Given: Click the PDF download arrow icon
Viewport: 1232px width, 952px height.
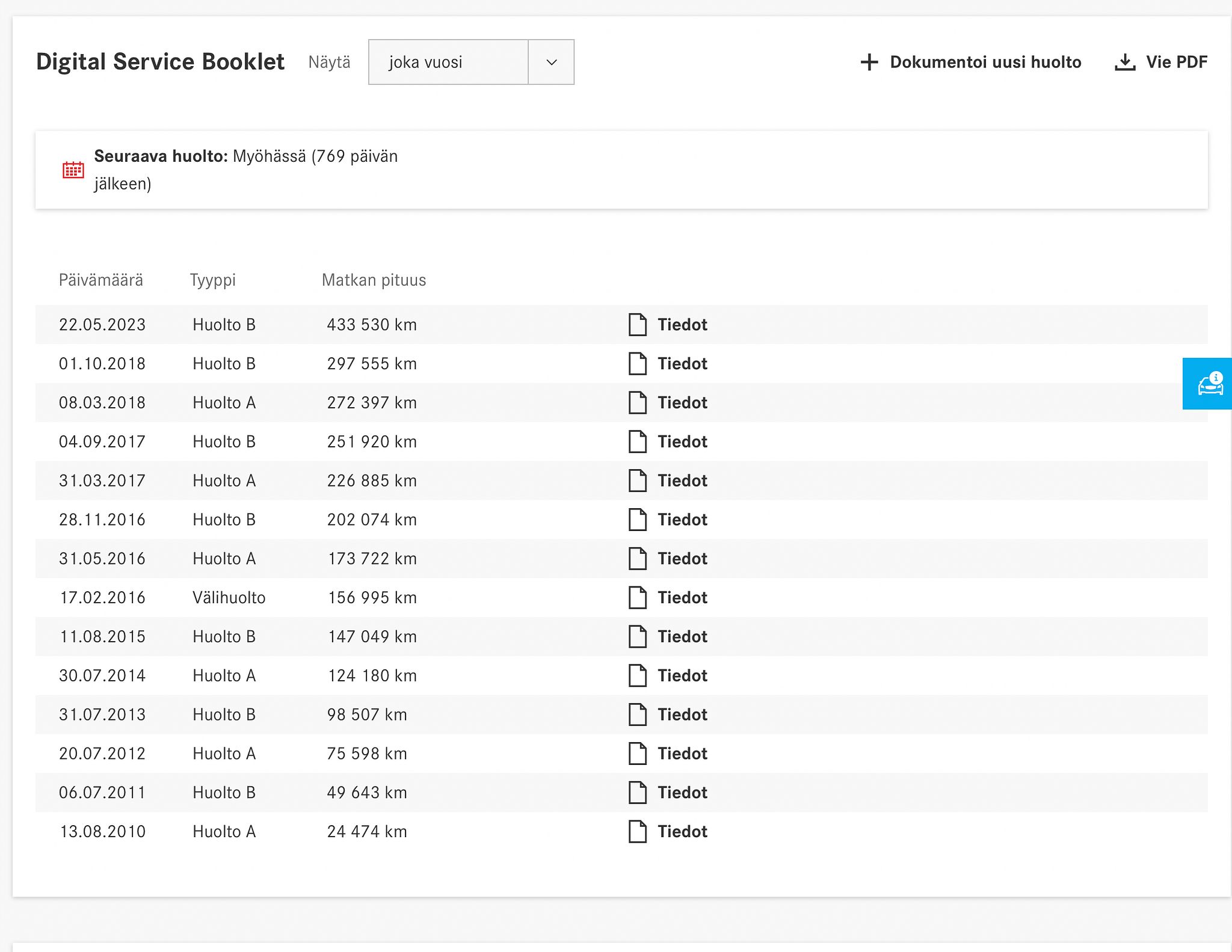Looking at the screenshot, I should [1125, 62].
